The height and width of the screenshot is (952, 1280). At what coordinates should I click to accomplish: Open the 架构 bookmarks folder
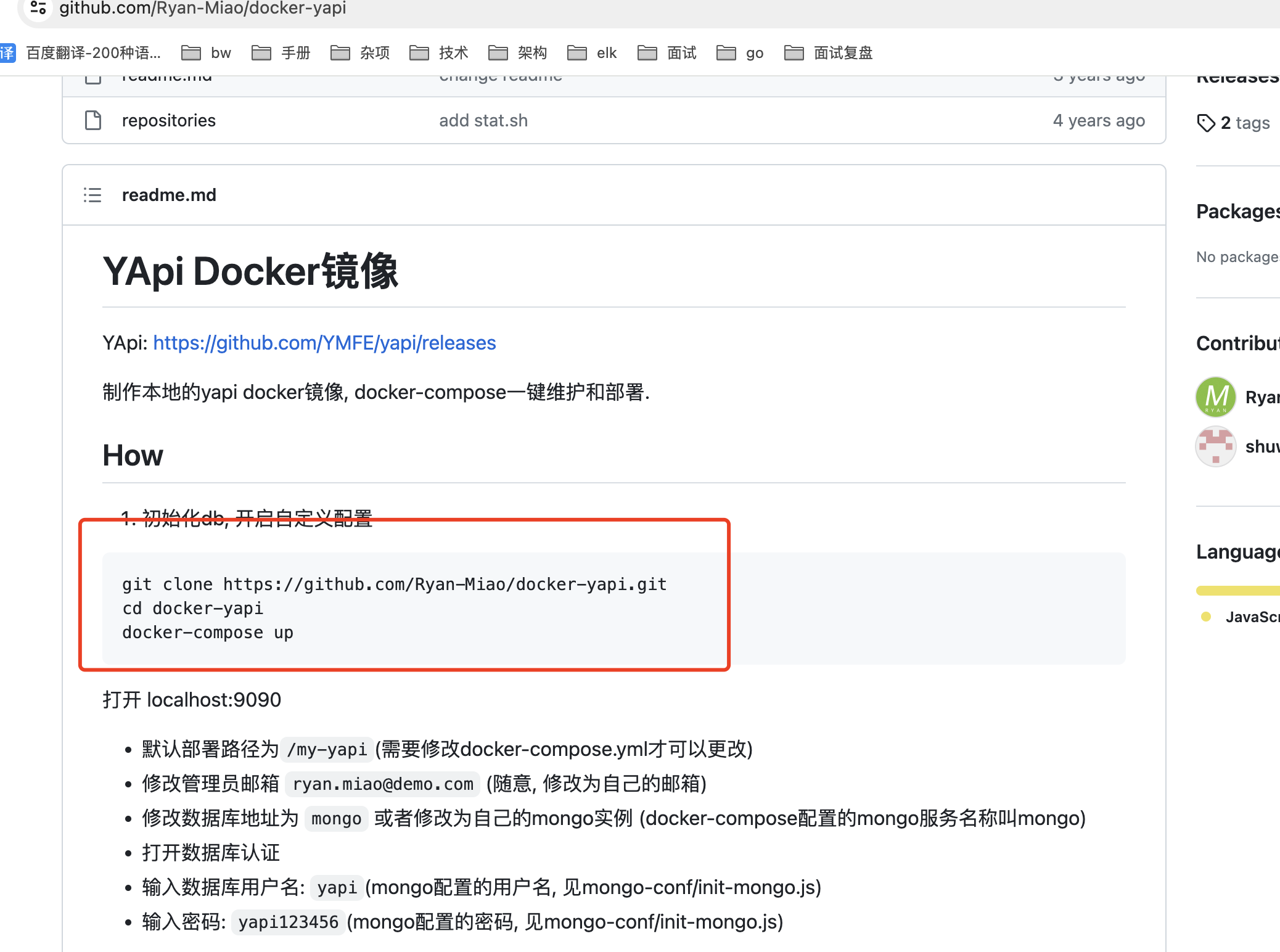(x=518, y=53)
